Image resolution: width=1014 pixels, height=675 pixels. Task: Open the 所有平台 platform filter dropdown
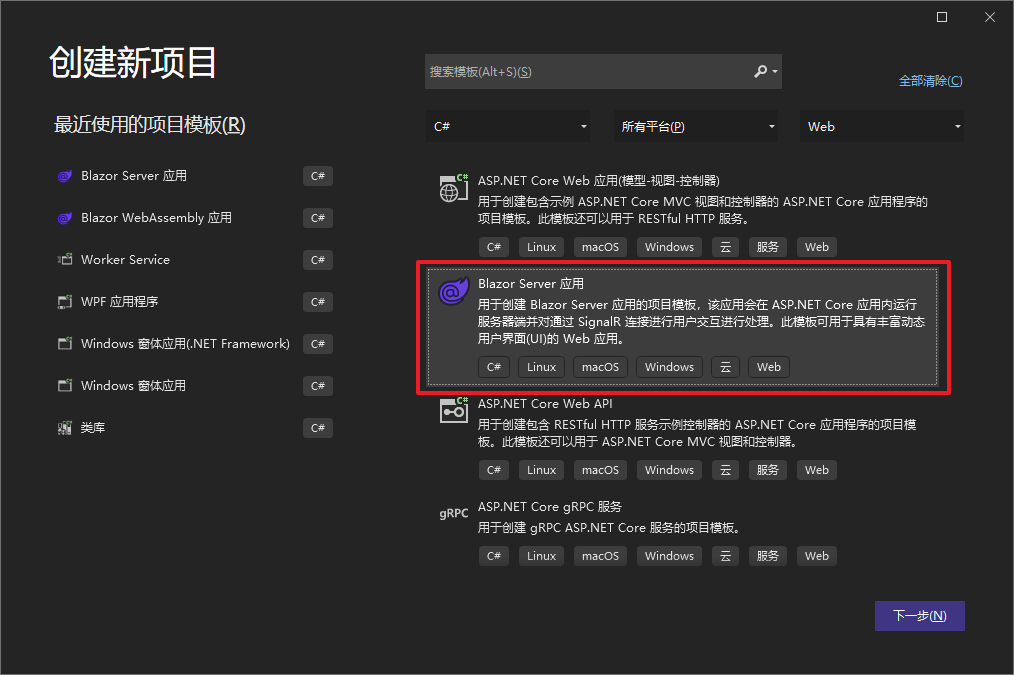click(x=695, y=126)
